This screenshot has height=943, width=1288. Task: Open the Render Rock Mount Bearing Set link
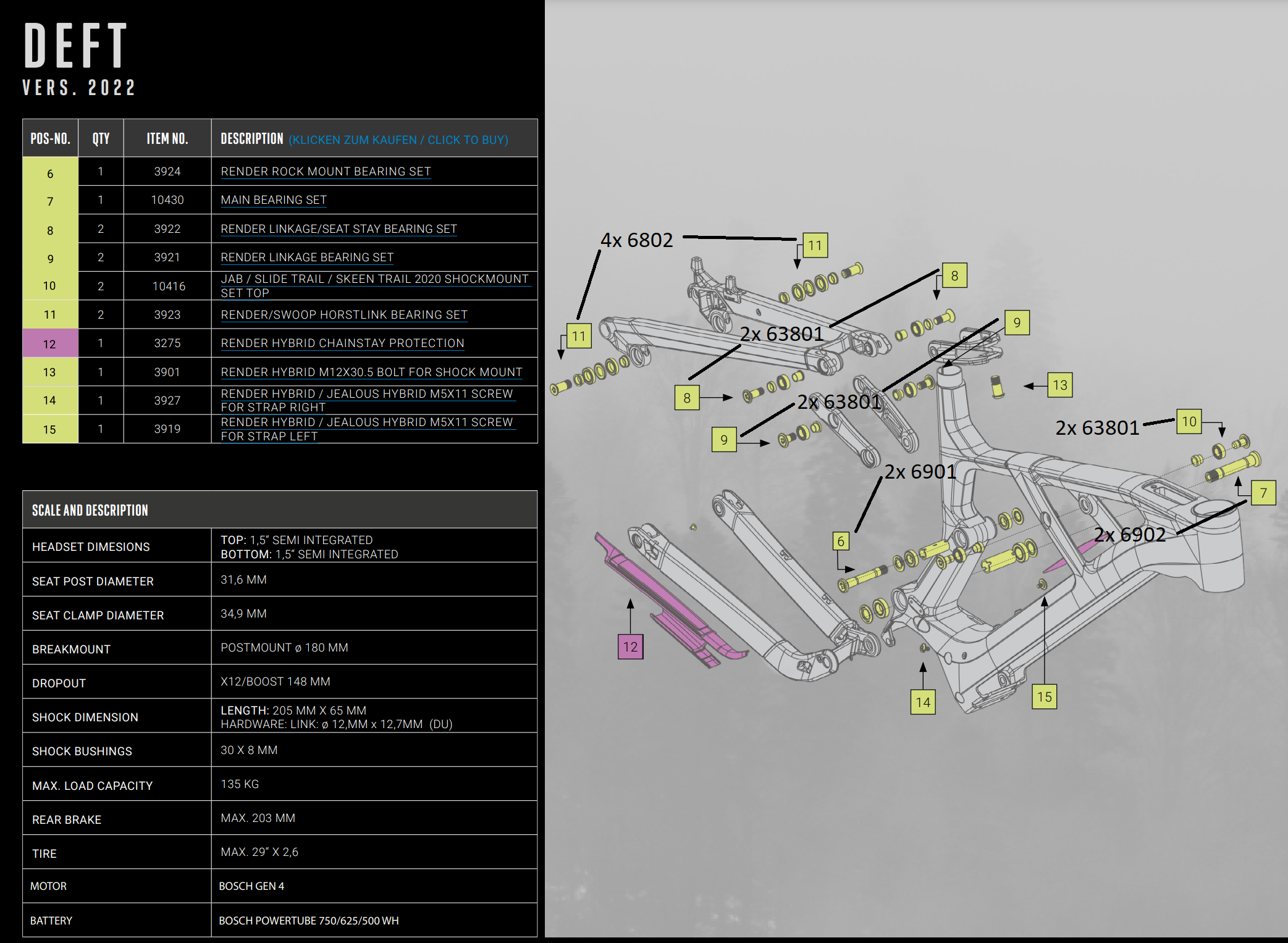pos(326,172)
